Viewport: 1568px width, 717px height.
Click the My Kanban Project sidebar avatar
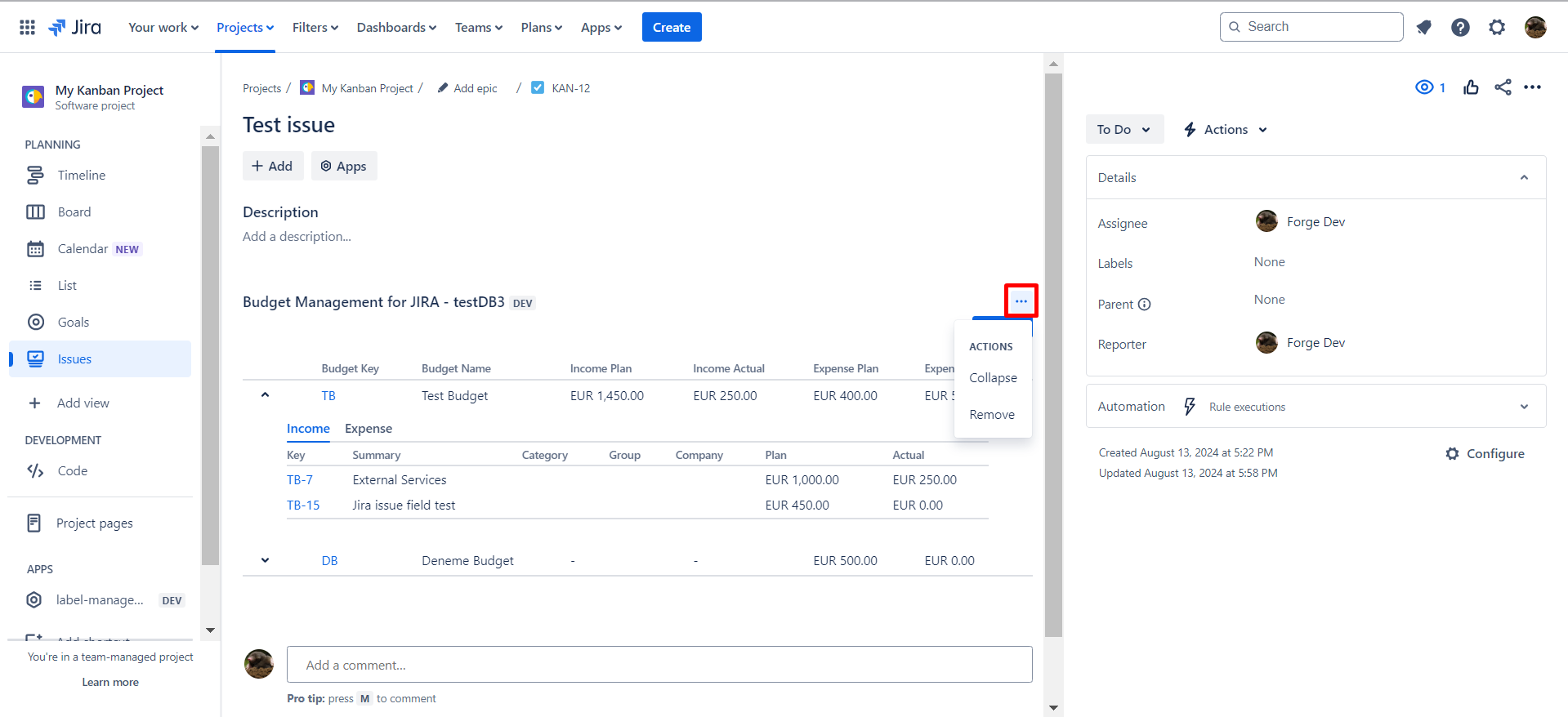point(34,96)
